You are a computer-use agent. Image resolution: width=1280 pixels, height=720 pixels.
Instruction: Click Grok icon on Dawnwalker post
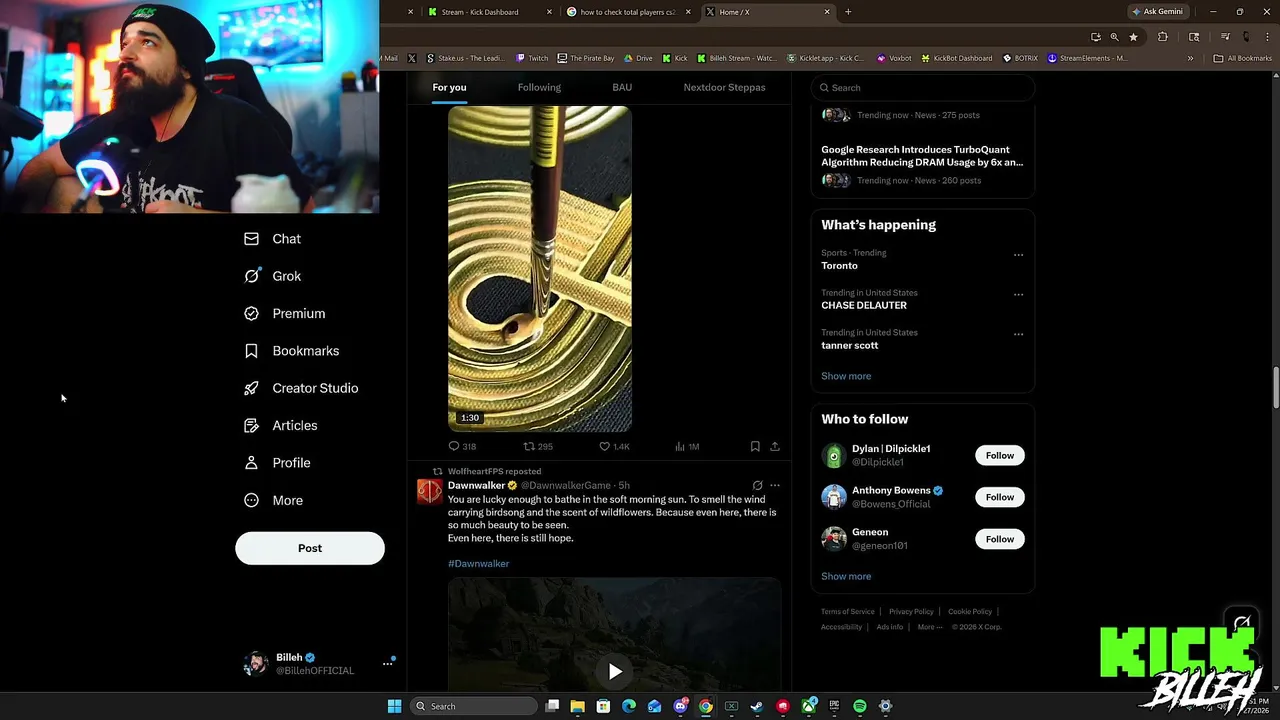[757, 485]
